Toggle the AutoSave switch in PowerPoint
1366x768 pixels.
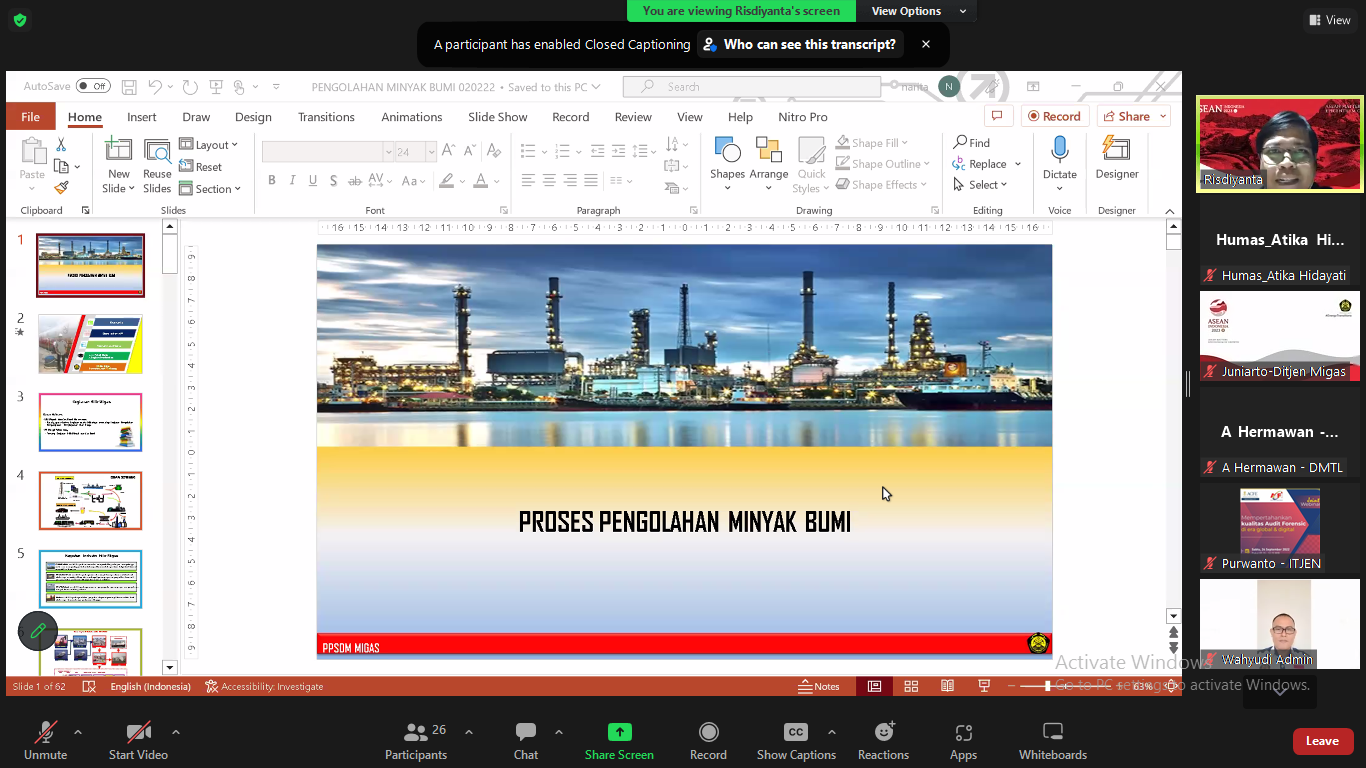pyautogui.click(x=93, y=87)
